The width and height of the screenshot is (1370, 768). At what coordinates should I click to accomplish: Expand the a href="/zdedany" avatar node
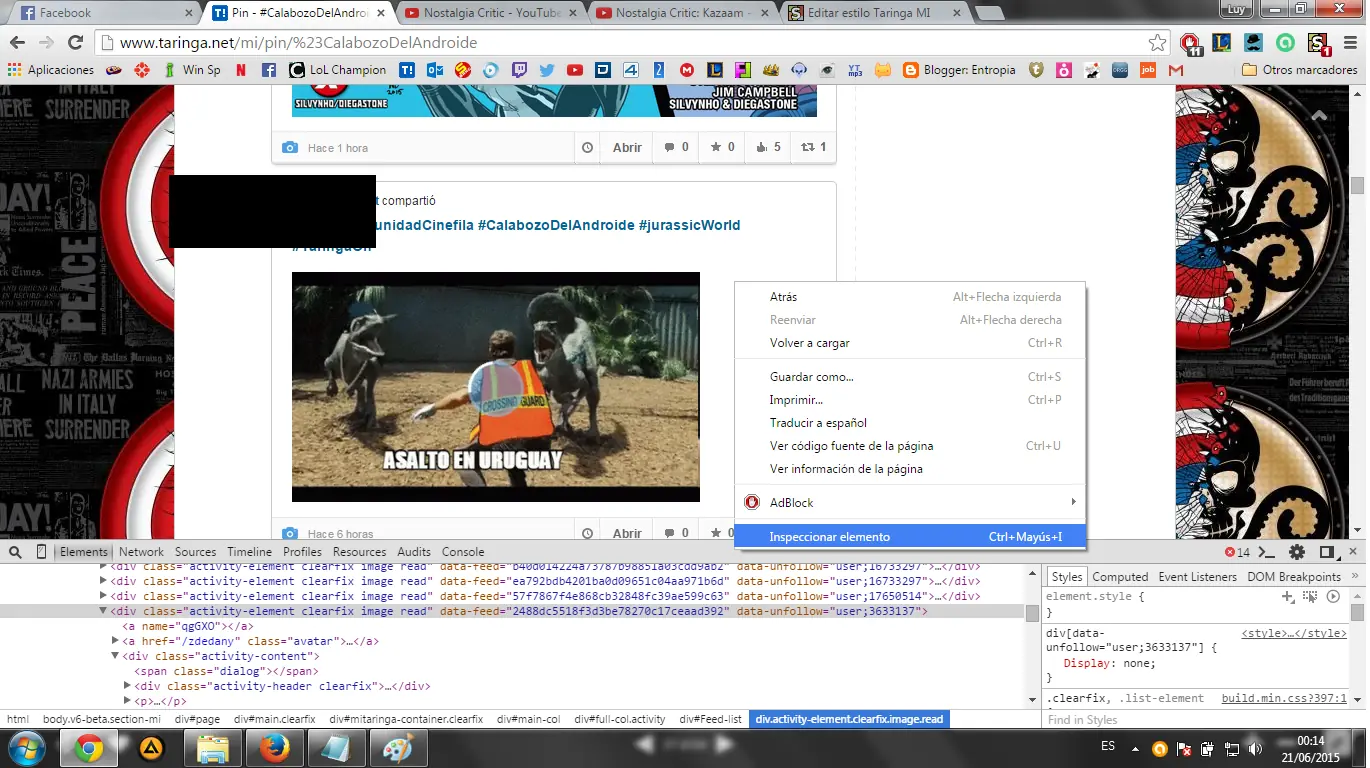(115, 641)
